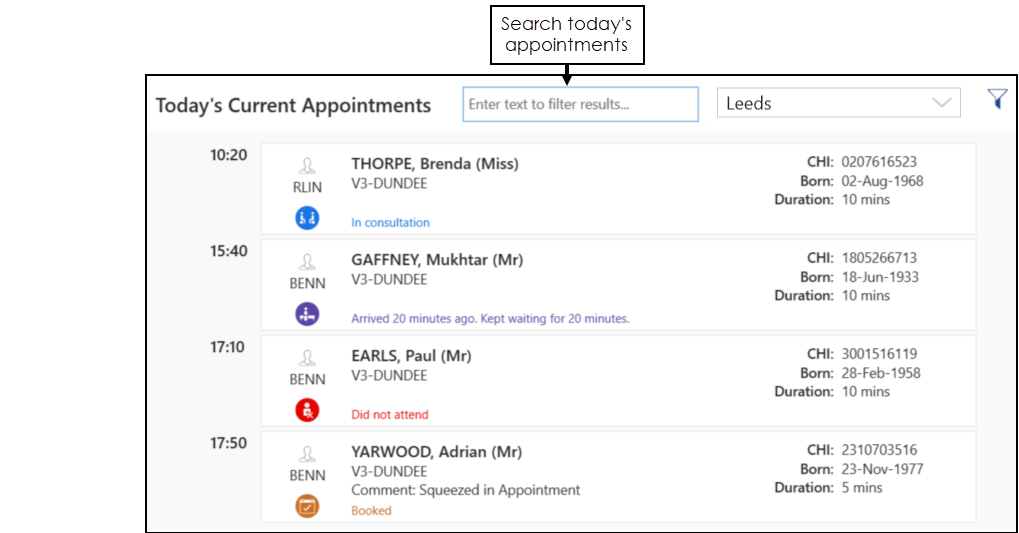The width and height of the screenshot is (1019, 533).
Task: Click the 15:40 appointment time slot
Action: pyautogui.click(x=228, y=251)
